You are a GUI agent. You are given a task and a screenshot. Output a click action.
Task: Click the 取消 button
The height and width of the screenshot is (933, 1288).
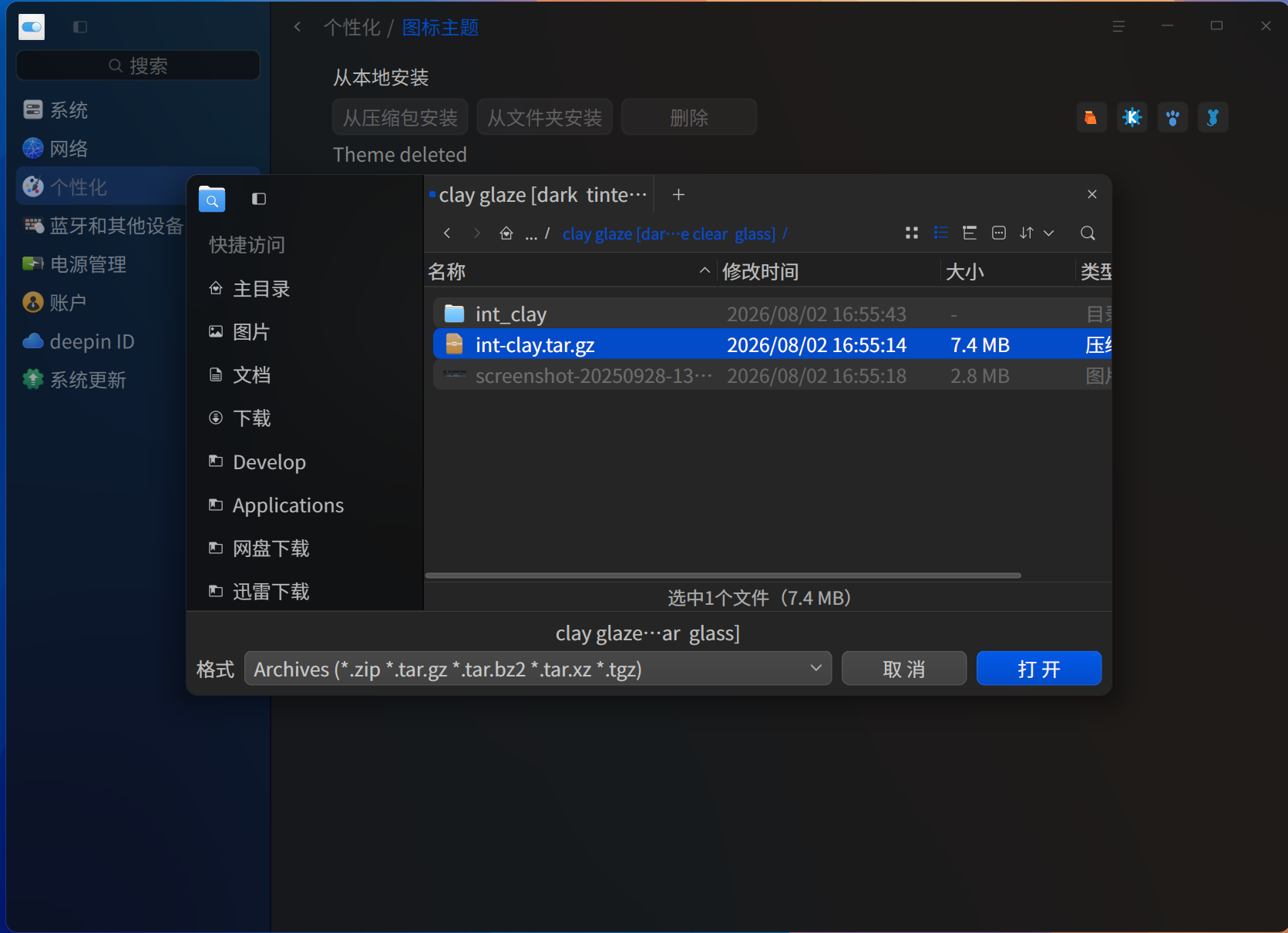pyautogui.click(x=904, y=669)
